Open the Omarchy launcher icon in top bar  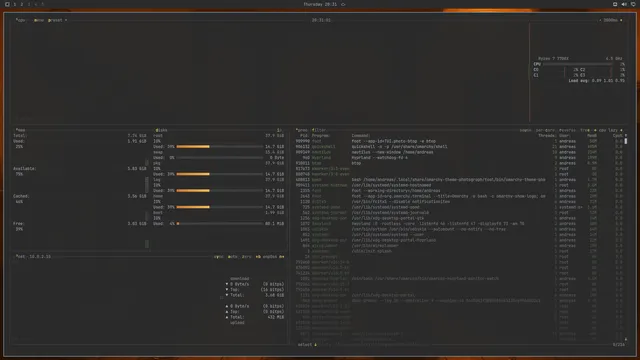[x=7, y=4]
